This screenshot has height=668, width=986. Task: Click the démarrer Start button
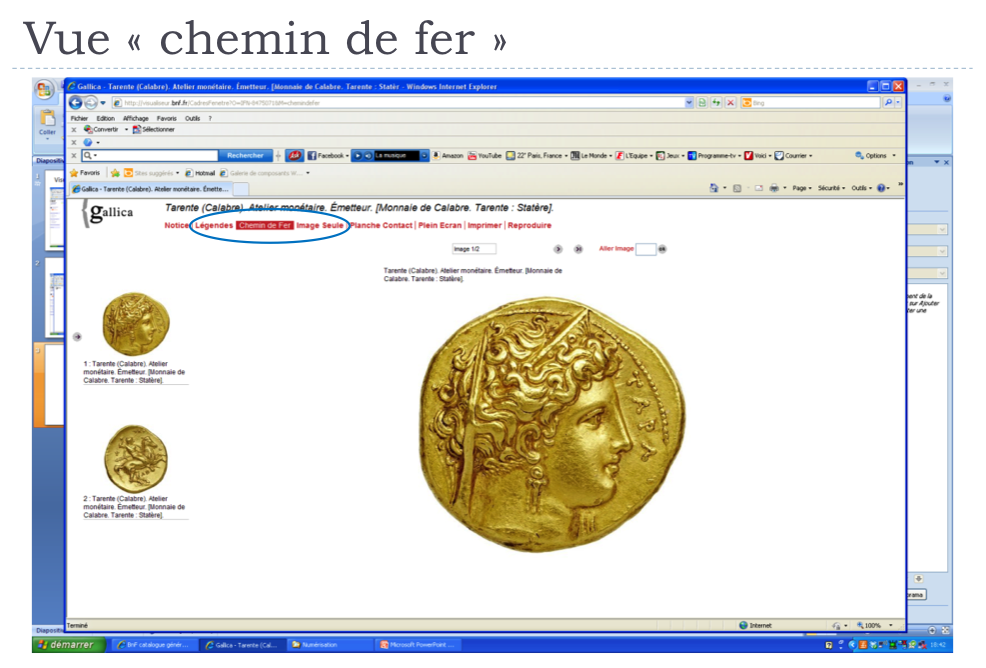pos(69,645)
